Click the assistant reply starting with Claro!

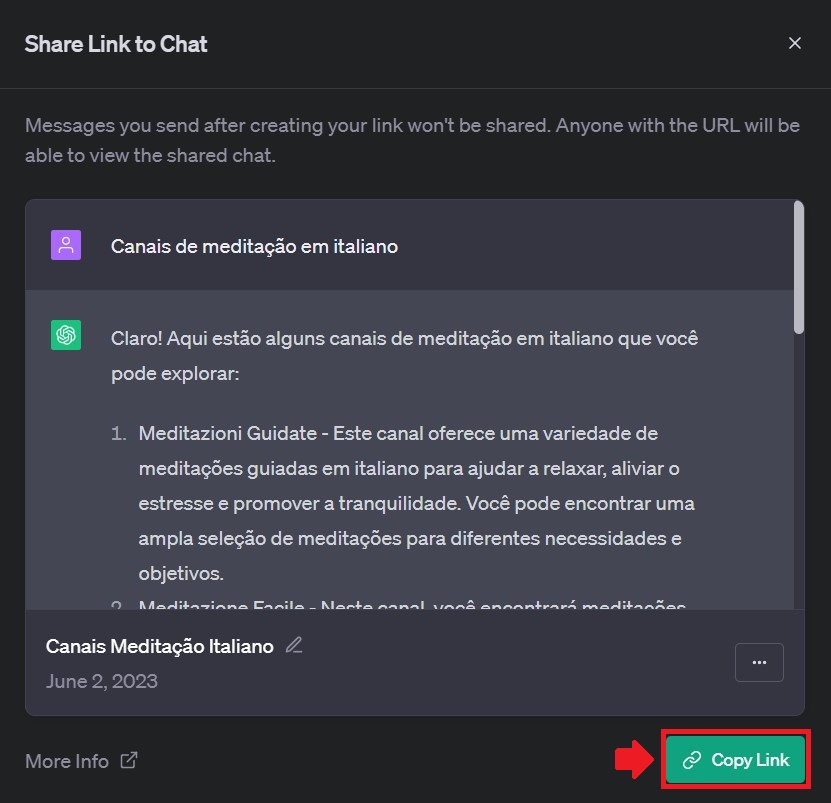404,356
